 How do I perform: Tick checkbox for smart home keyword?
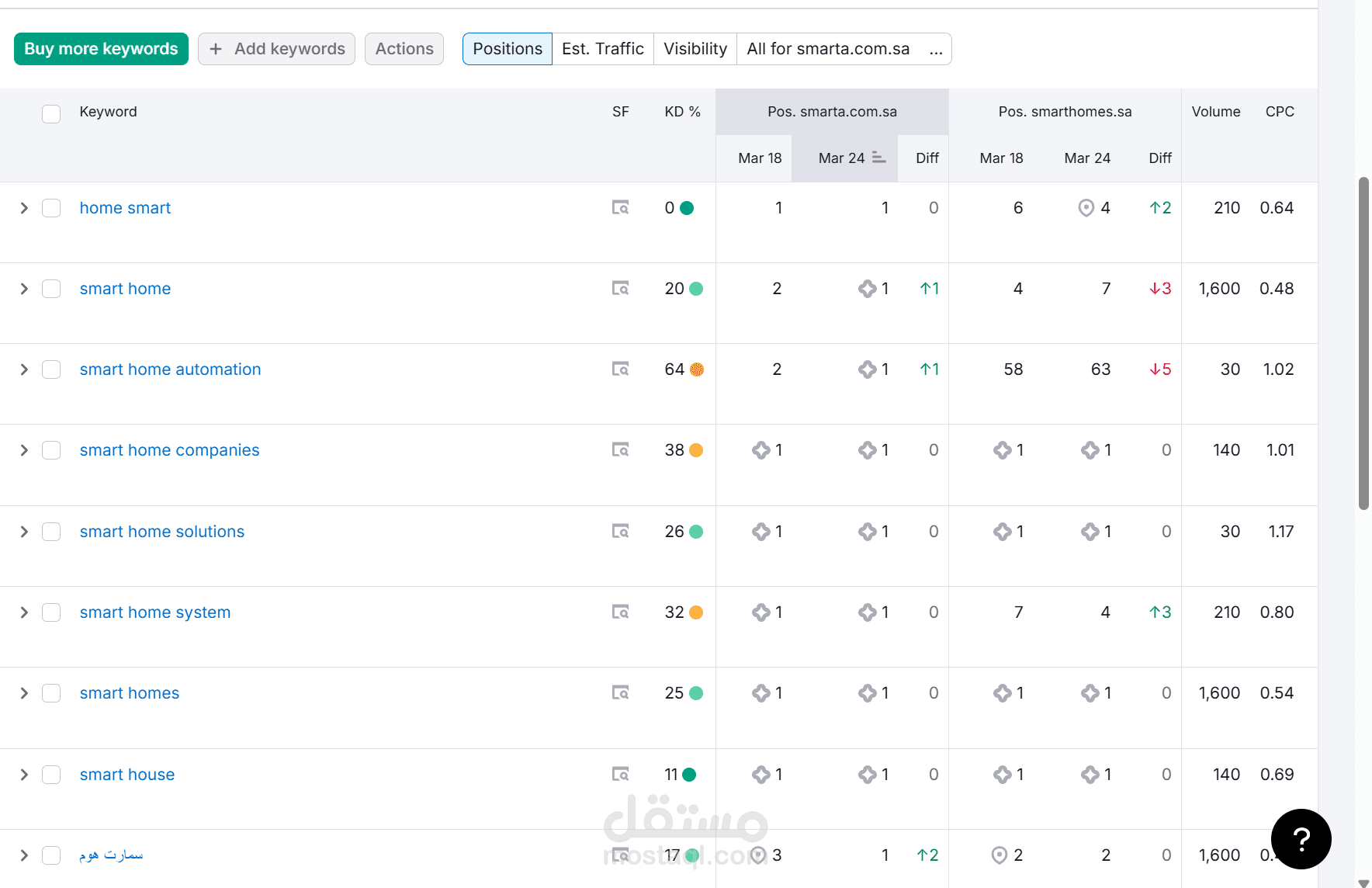[51, 289]
